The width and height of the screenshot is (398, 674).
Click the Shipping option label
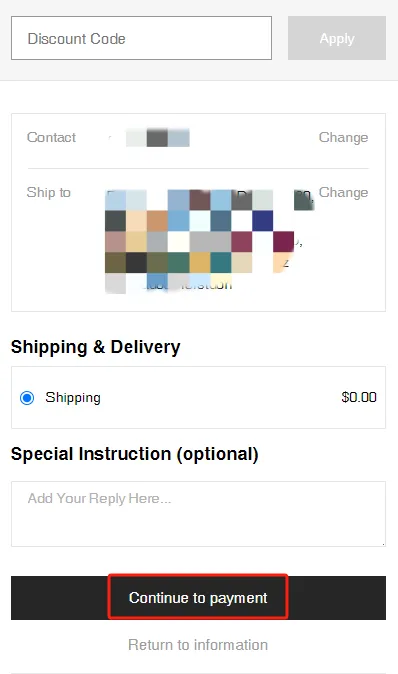coord(73,398)
